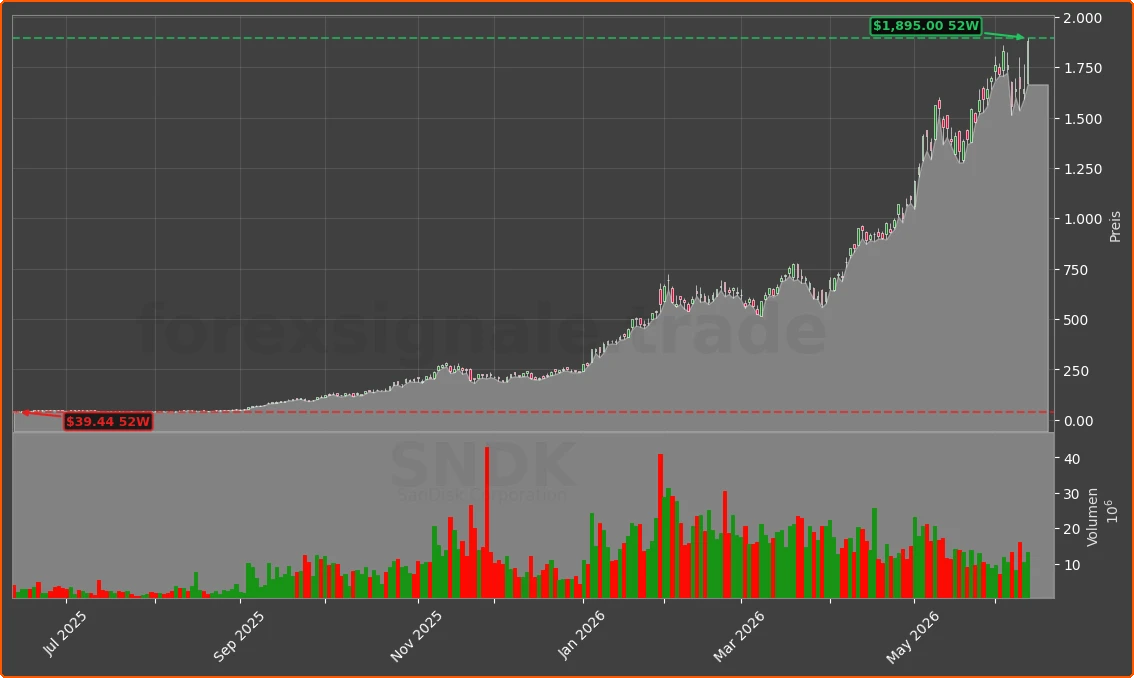Click the 1.000 price axis tick
1134x678 pixels.
(1083, 219)
